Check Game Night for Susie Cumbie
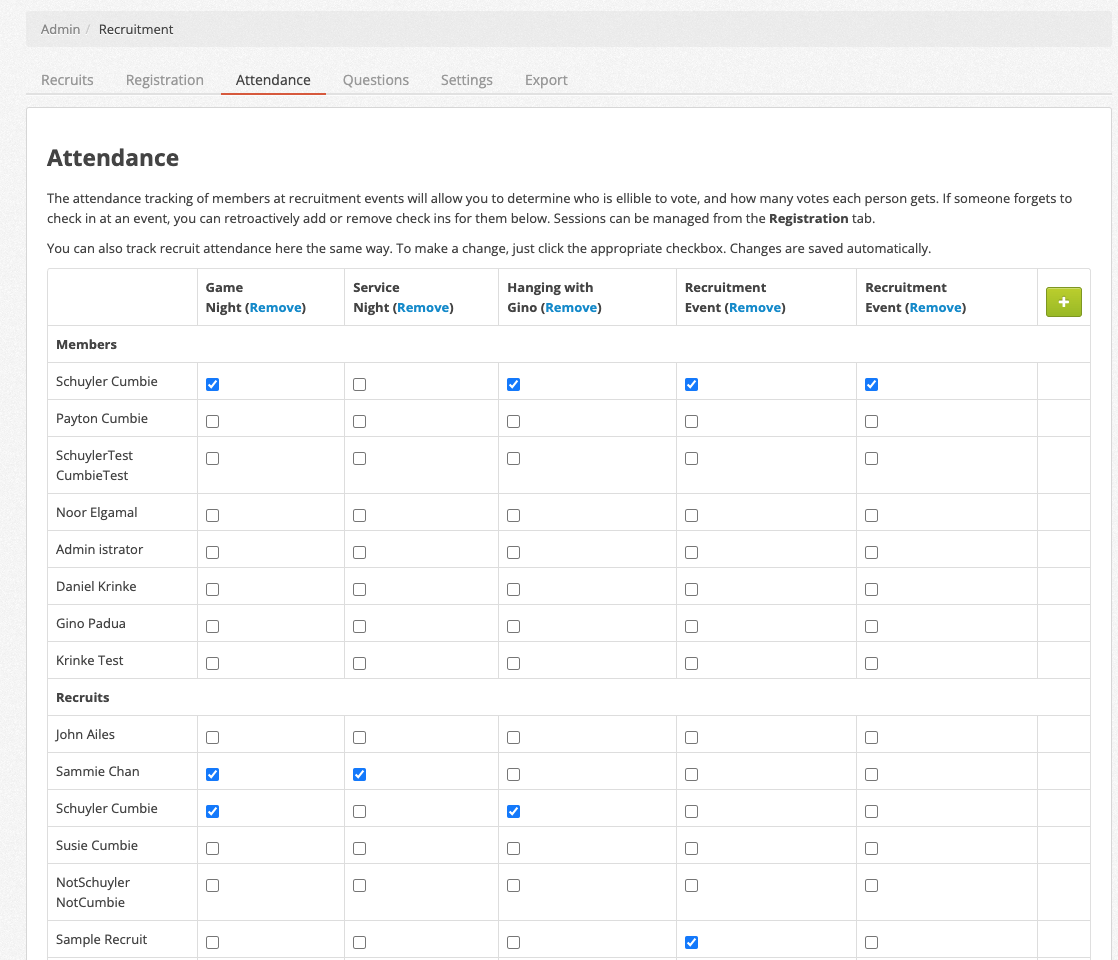The height and width of the screenshot is (960, 1118). [x=212, y=849]
